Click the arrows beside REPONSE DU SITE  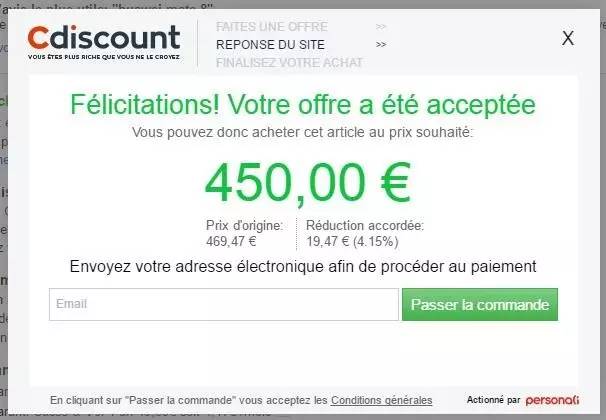coord(381,45)
